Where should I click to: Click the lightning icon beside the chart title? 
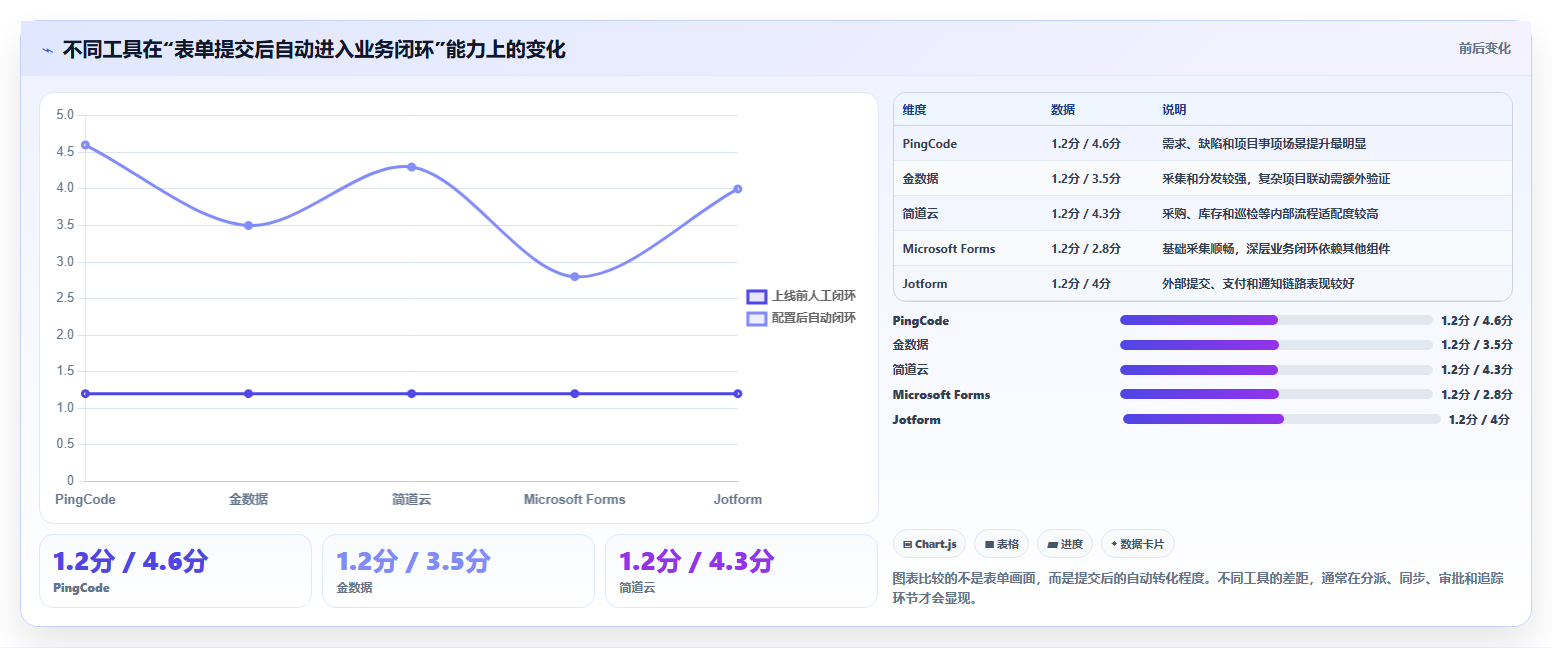(47, 50)
